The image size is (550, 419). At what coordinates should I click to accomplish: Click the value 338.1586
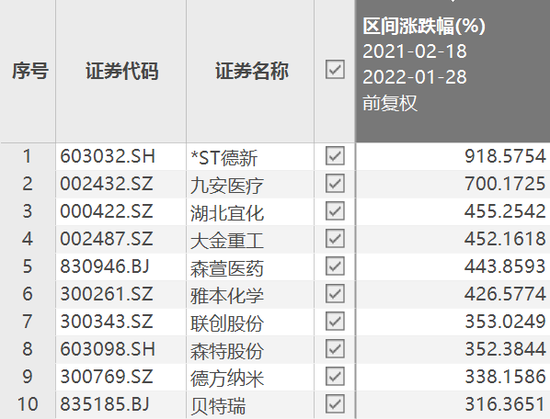click(505, 377)
